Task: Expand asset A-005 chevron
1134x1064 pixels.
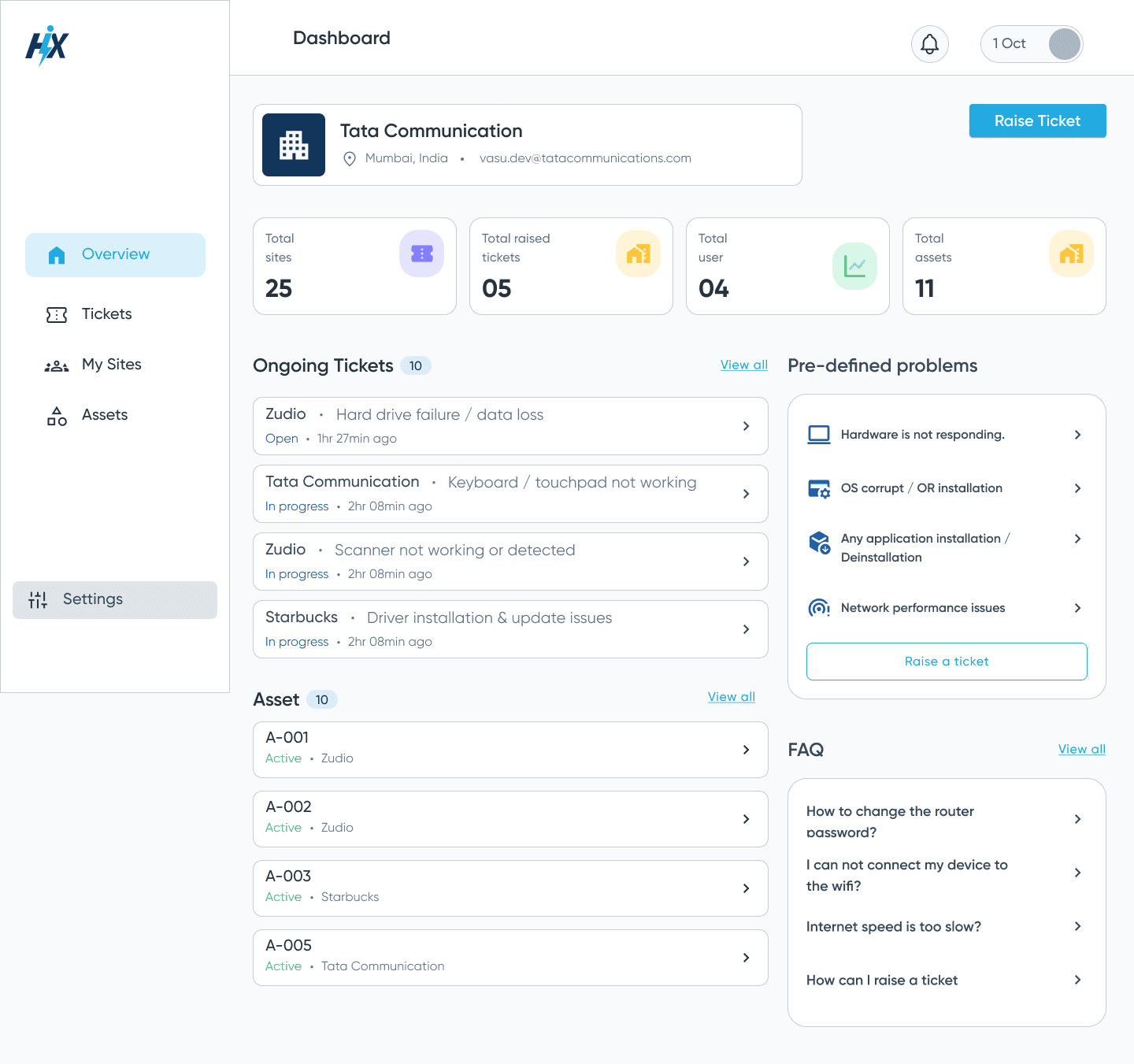Action: coord(746,958)
